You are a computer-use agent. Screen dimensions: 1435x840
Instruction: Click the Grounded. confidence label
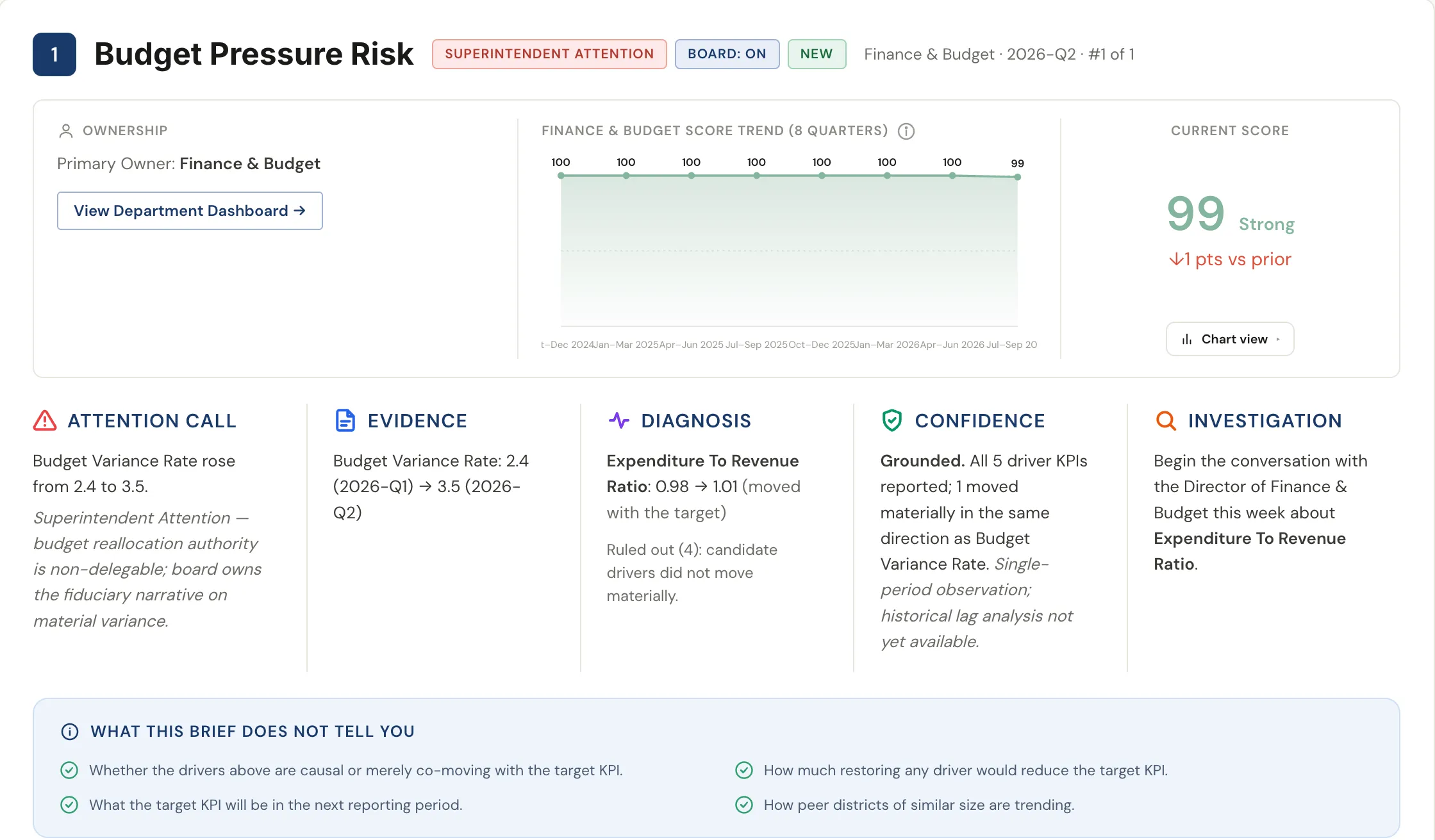click(x=922, y=461)
